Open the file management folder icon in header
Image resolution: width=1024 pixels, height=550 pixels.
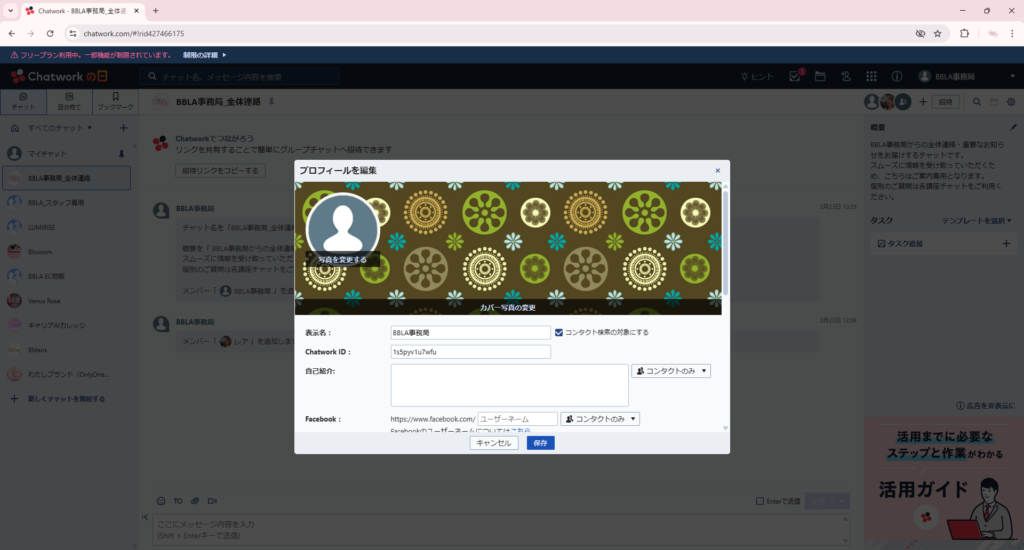tap(820, 77)
